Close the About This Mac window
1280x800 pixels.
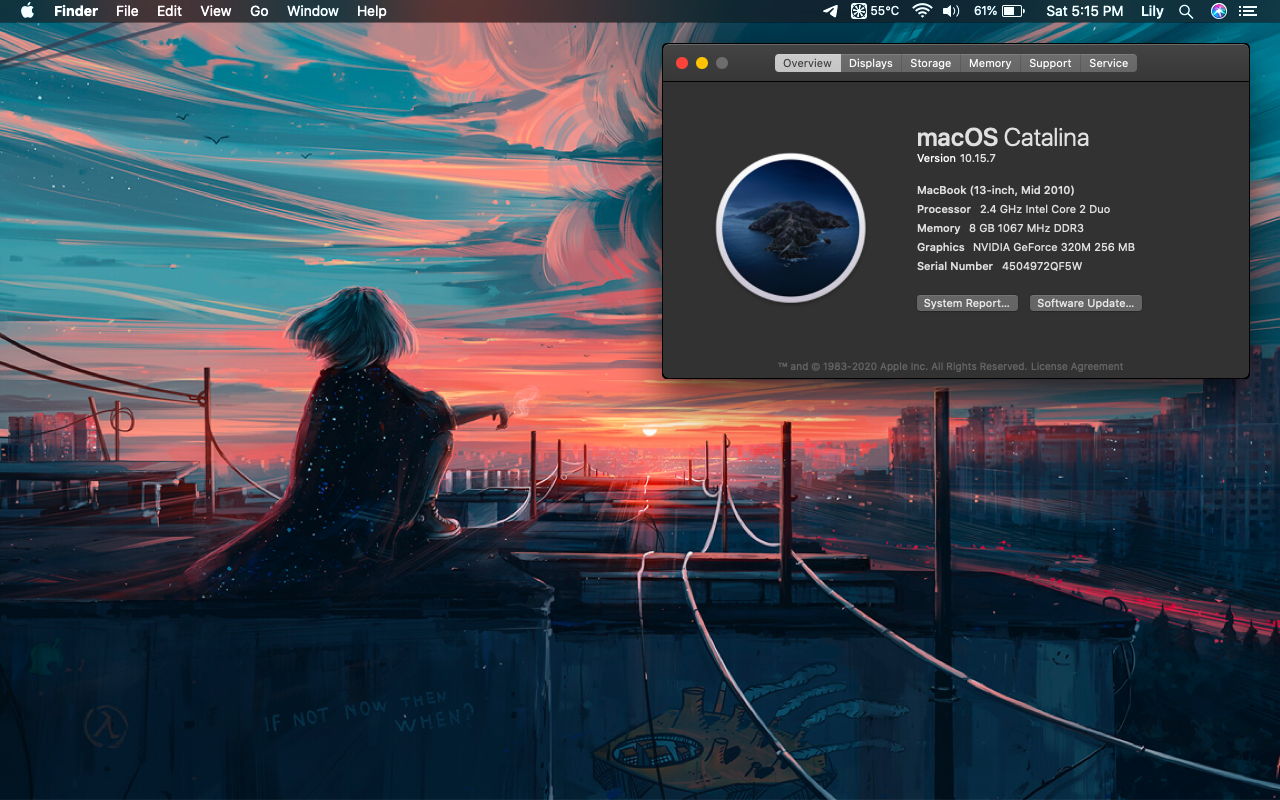tap(682, 63)
